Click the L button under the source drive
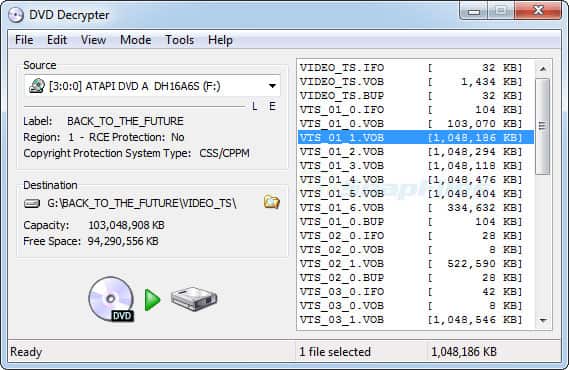Screen dimensions: 569x370 pyautogui.click(x=255, y=106)
